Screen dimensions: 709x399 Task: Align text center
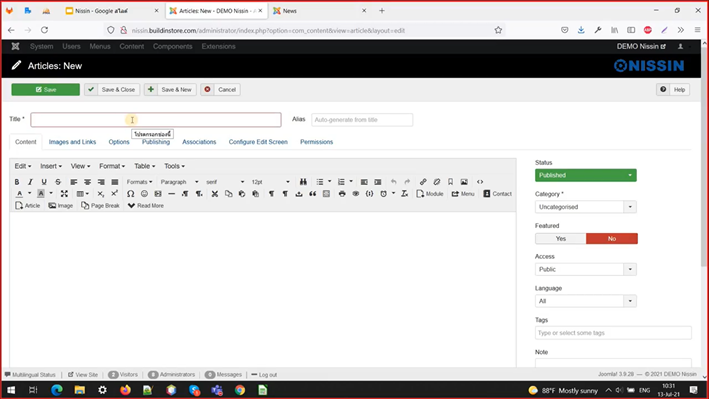click(87, 182)
